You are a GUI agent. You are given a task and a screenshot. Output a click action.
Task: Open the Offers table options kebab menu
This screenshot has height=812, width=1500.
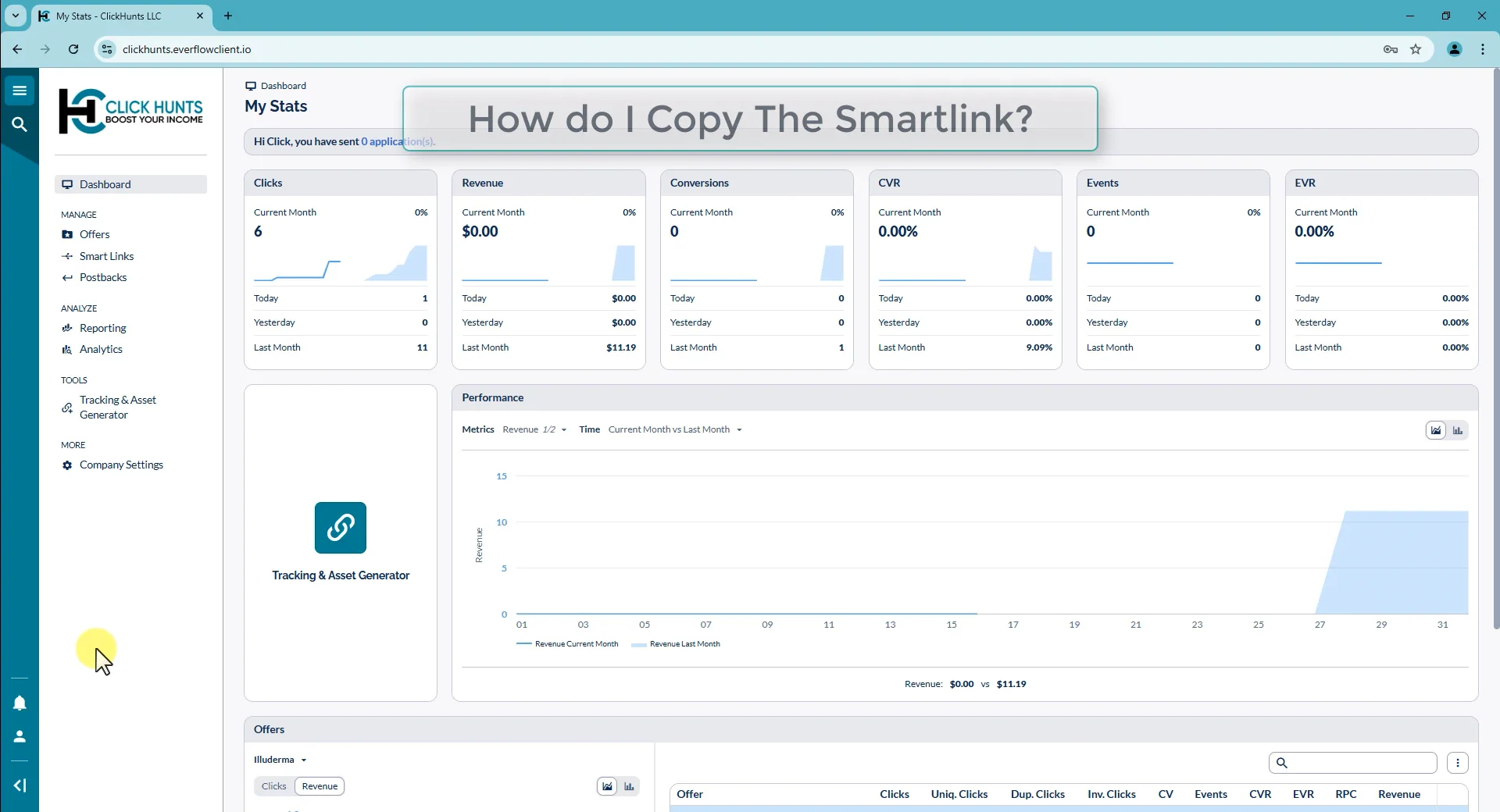[1458, 763]
